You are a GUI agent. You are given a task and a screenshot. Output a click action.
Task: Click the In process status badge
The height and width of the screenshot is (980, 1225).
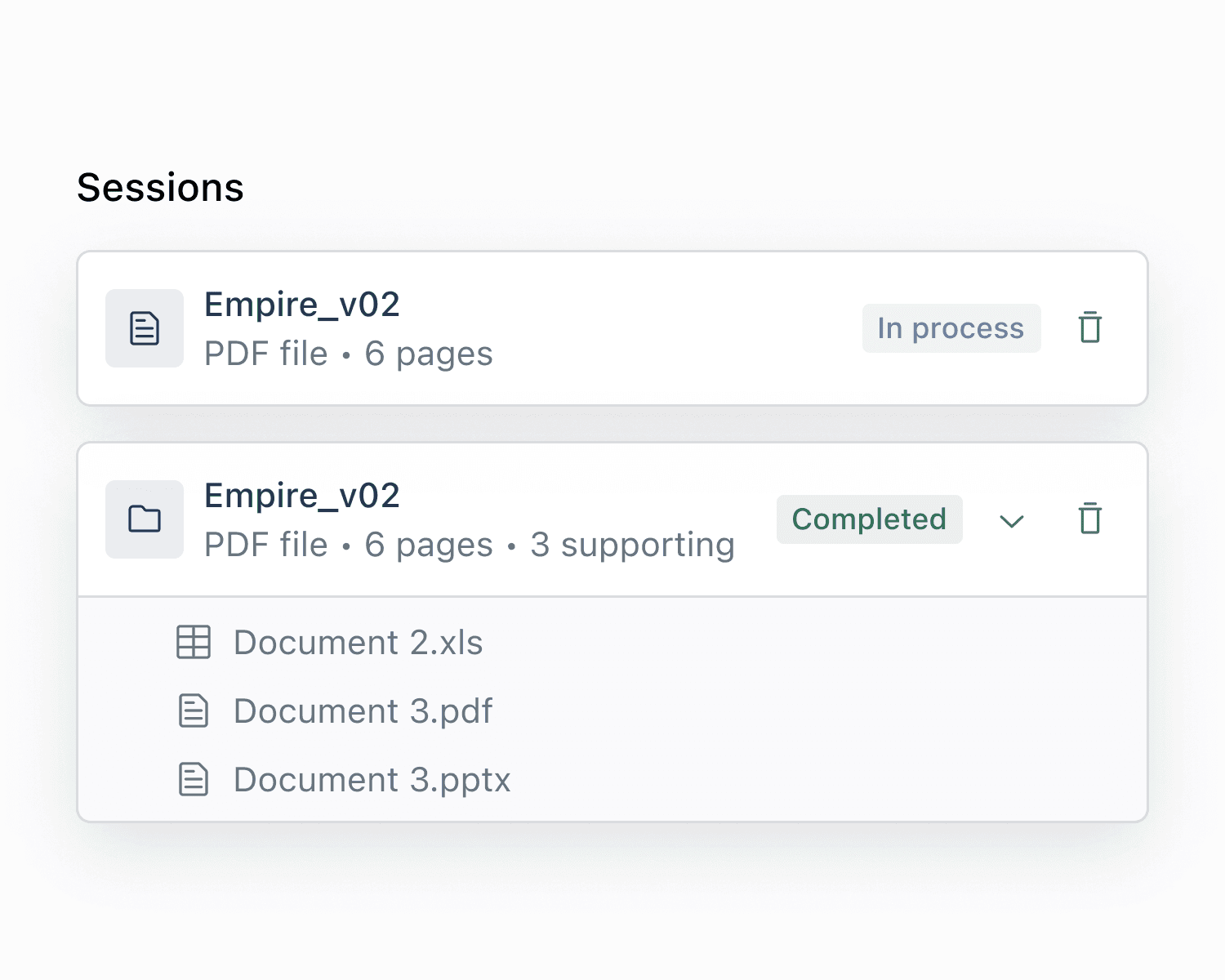951,328
